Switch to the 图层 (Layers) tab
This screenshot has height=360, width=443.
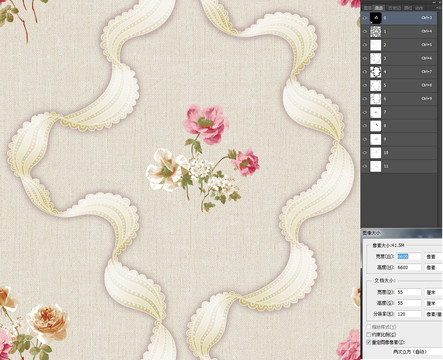pyautogui.click(x=367, y=8)
